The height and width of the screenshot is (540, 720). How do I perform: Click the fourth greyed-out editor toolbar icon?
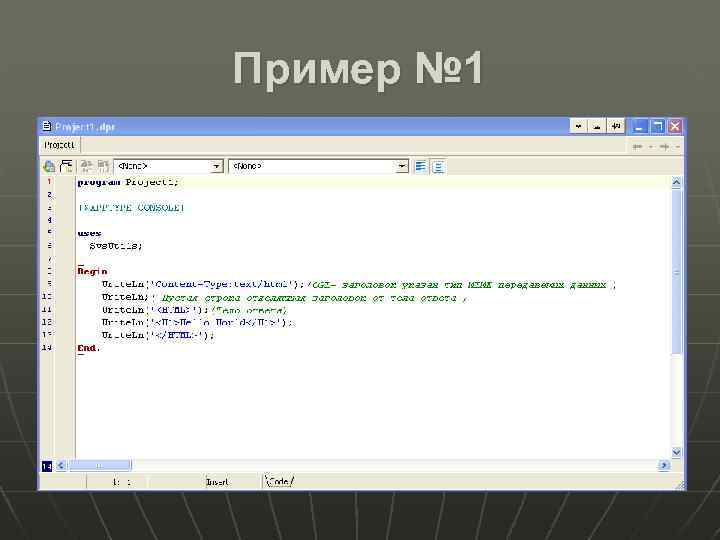tap(103, 166)
